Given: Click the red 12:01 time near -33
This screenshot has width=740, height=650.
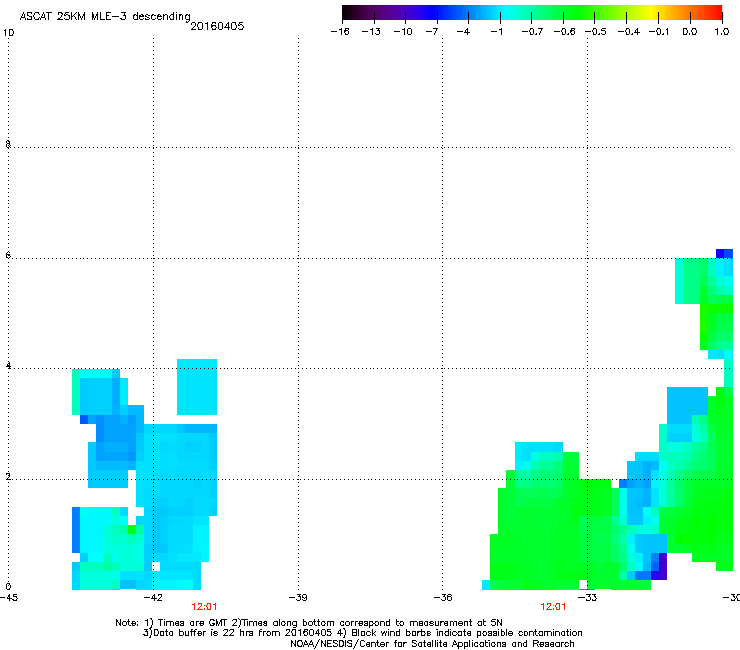Looking at the screenshot, I should click(553, 607).
